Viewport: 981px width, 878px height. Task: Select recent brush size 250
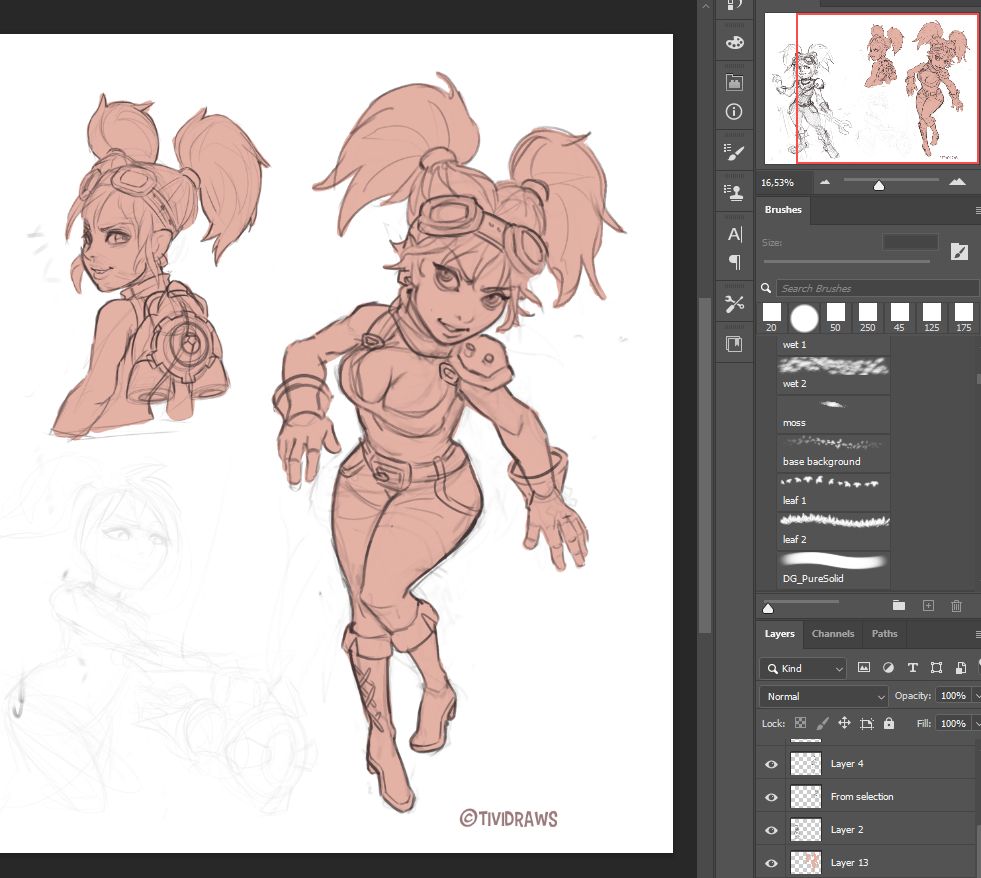pyautogui.click(x=867, y=317)
